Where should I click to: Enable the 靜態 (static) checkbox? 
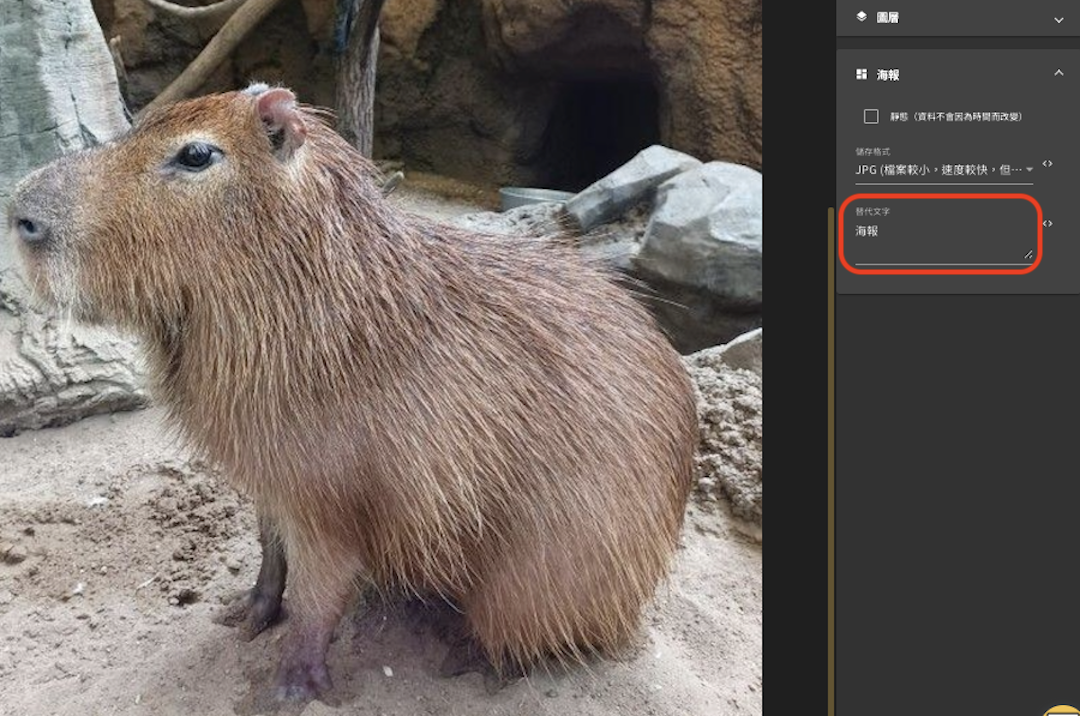[871, 116]
